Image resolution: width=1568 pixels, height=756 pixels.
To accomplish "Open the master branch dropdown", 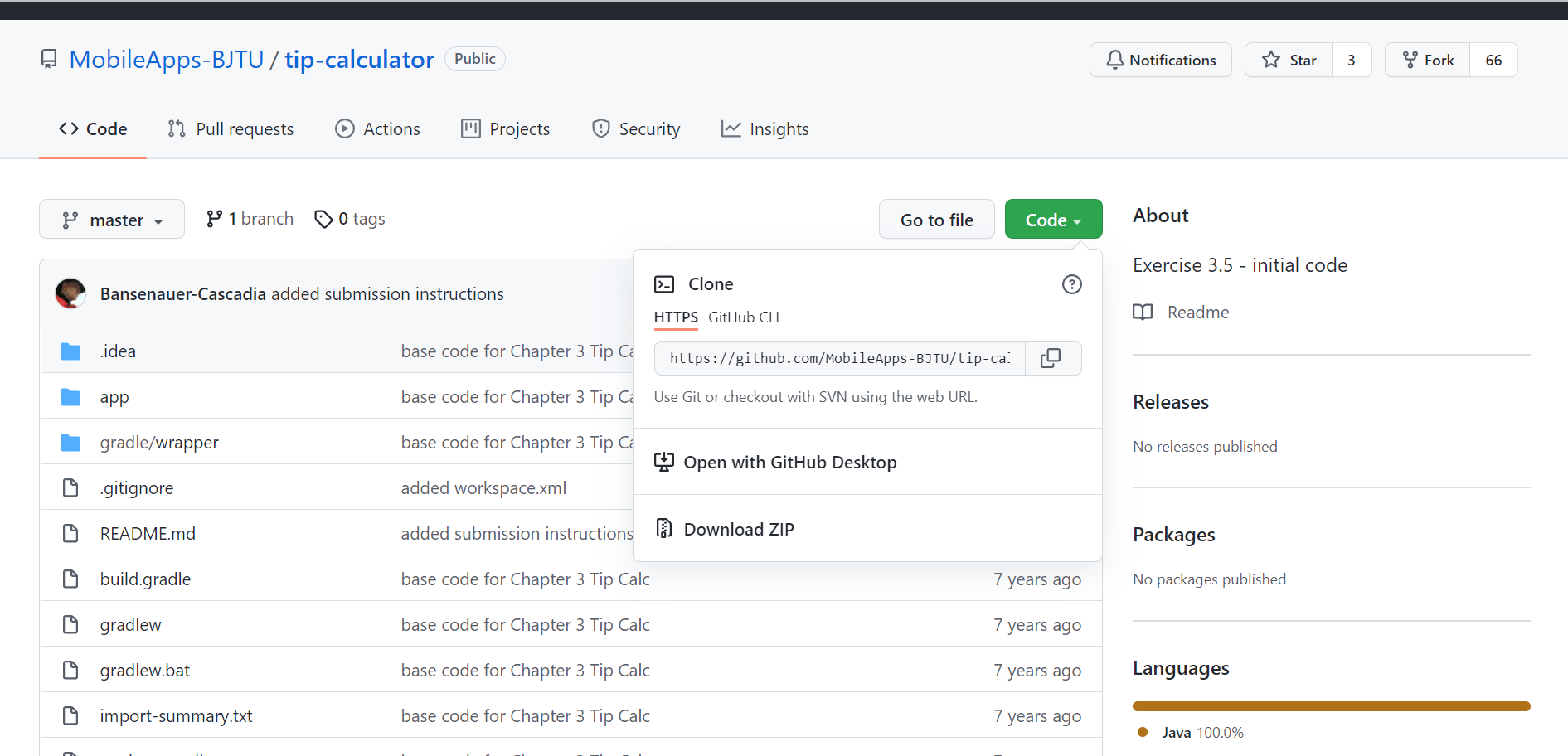I will 112,220.
